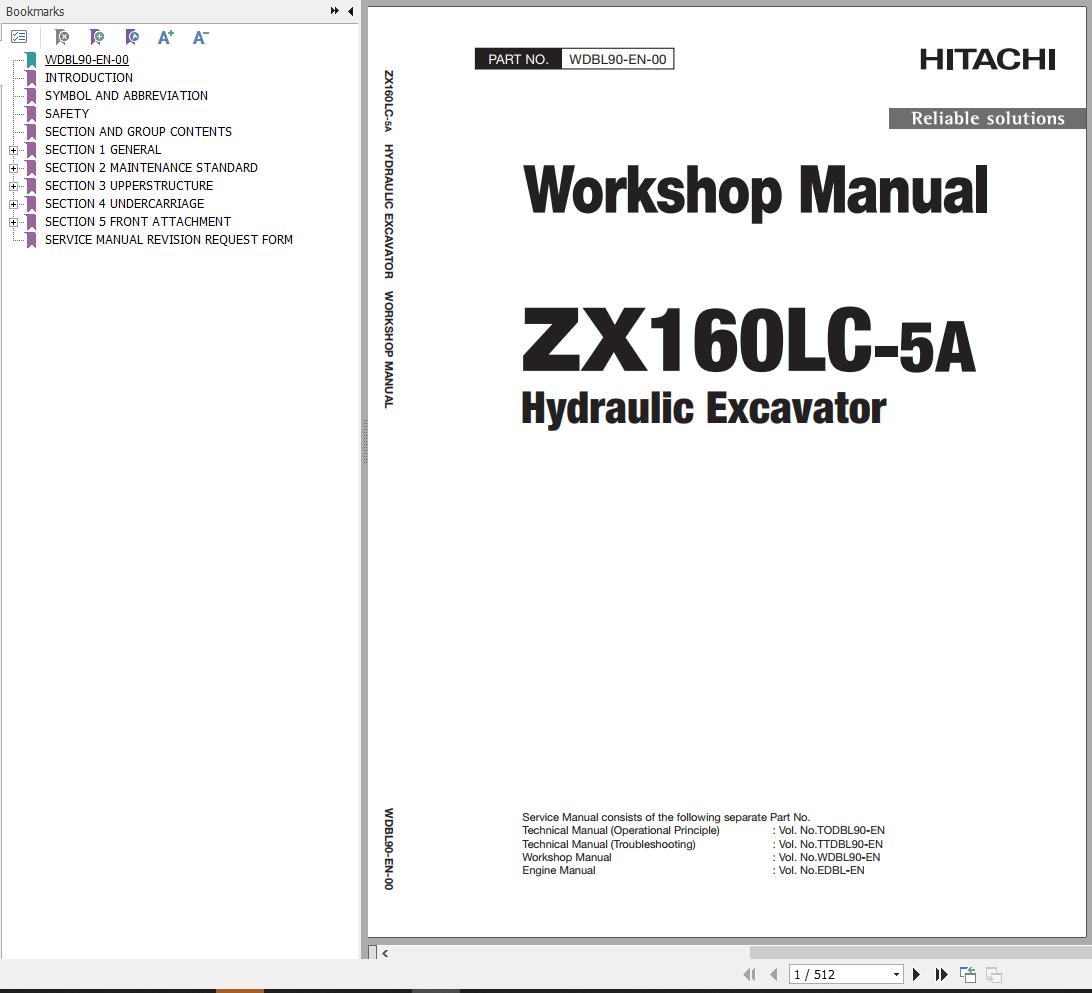Viewport: 1092px width, 993px height.
Task: Select SECTION 3 UPPERSTRUCTURE bookmark
Action: [x=129, y=186]
